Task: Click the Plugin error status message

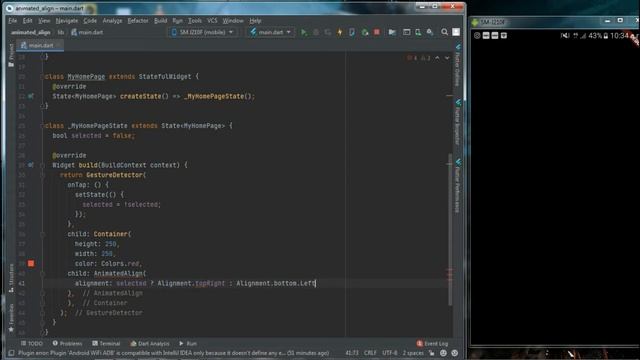Action: [173, 353]
